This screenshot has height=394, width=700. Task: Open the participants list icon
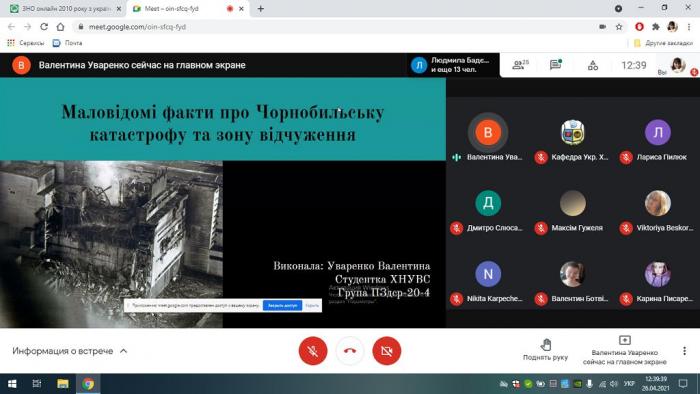point(520,65)
